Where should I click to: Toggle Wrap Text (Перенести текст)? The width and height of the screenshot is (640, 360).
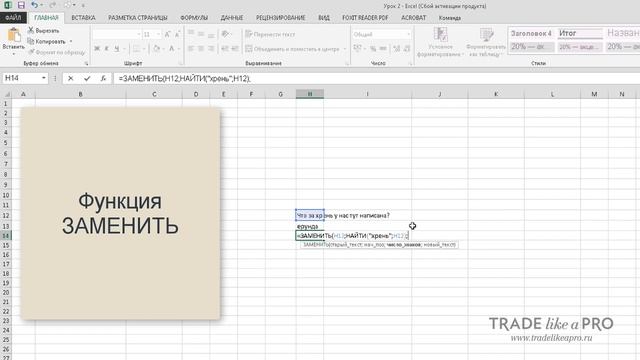270,34
